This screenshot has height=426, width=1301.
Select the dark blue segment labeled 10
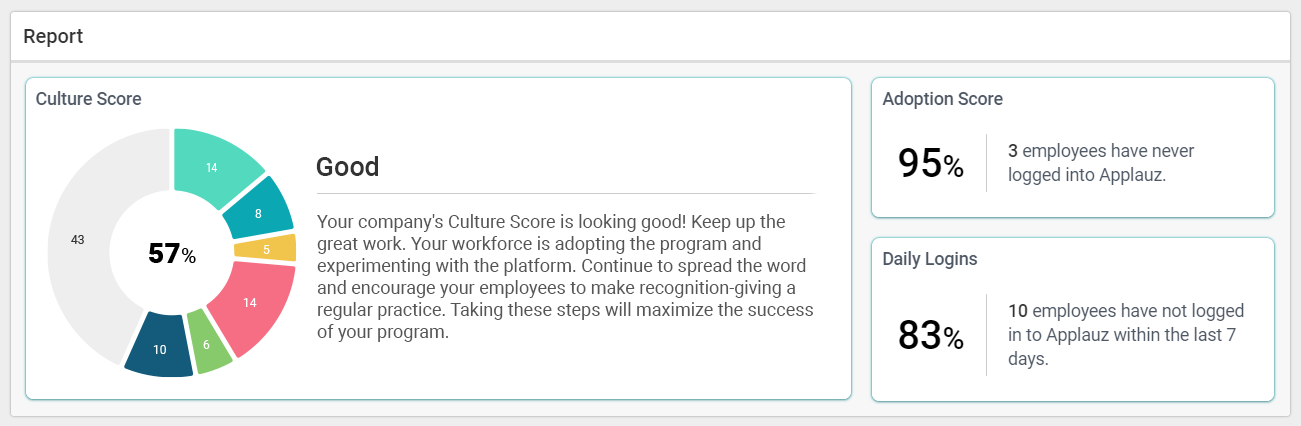click(160, 349)
